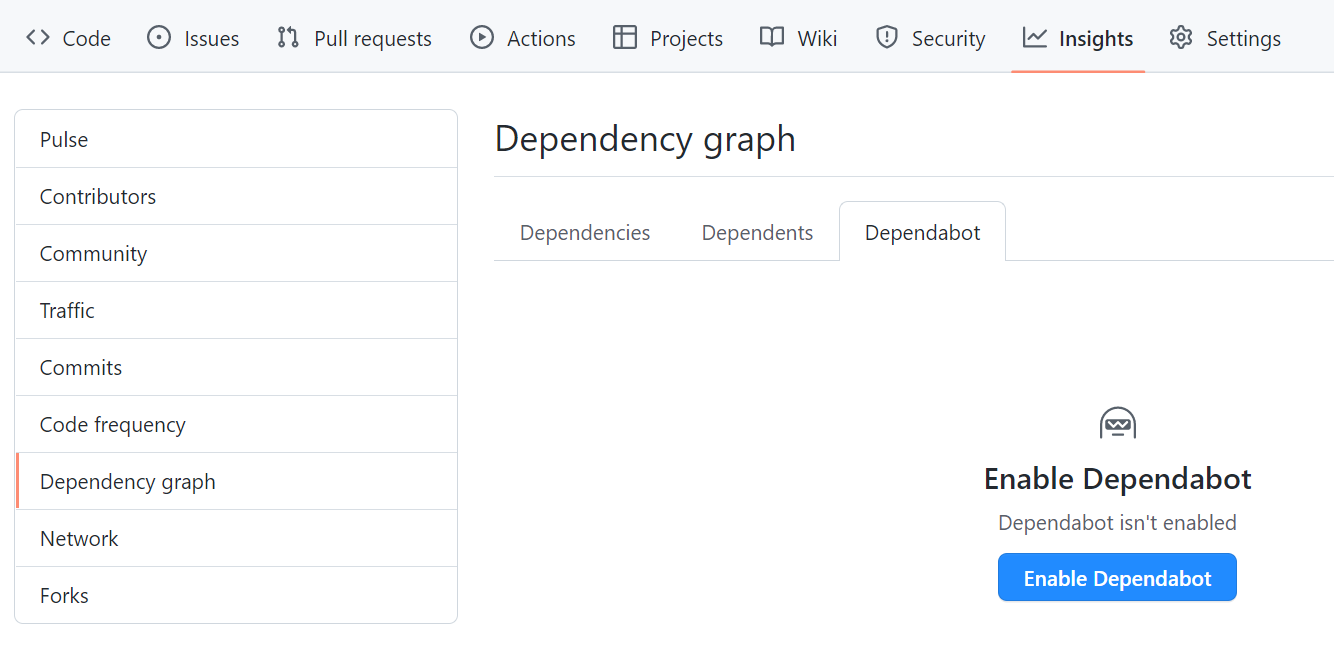Open the Projects tab label

tap(687, 39)
